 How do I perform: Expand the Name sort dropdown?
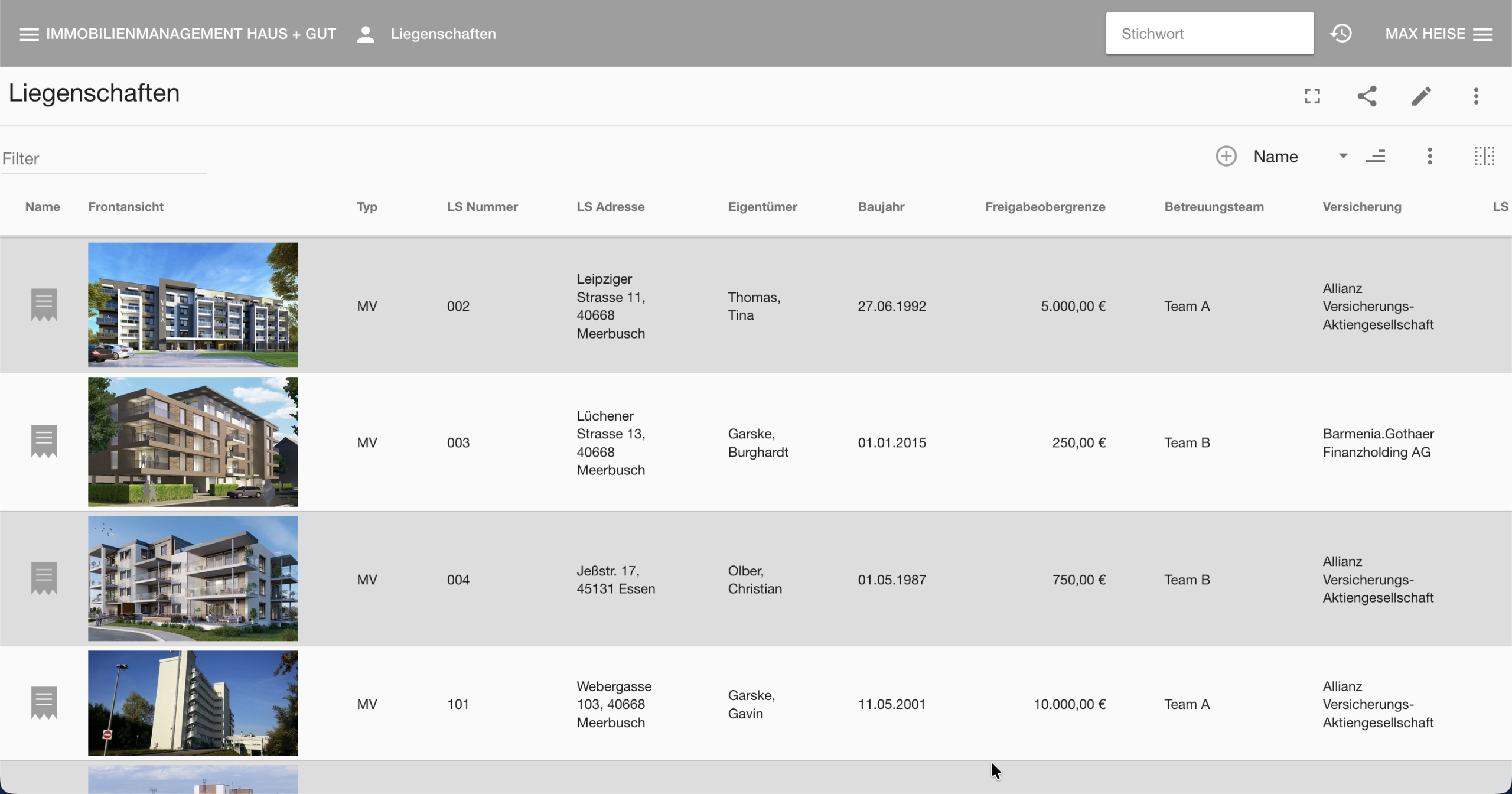coord(1343,157)
